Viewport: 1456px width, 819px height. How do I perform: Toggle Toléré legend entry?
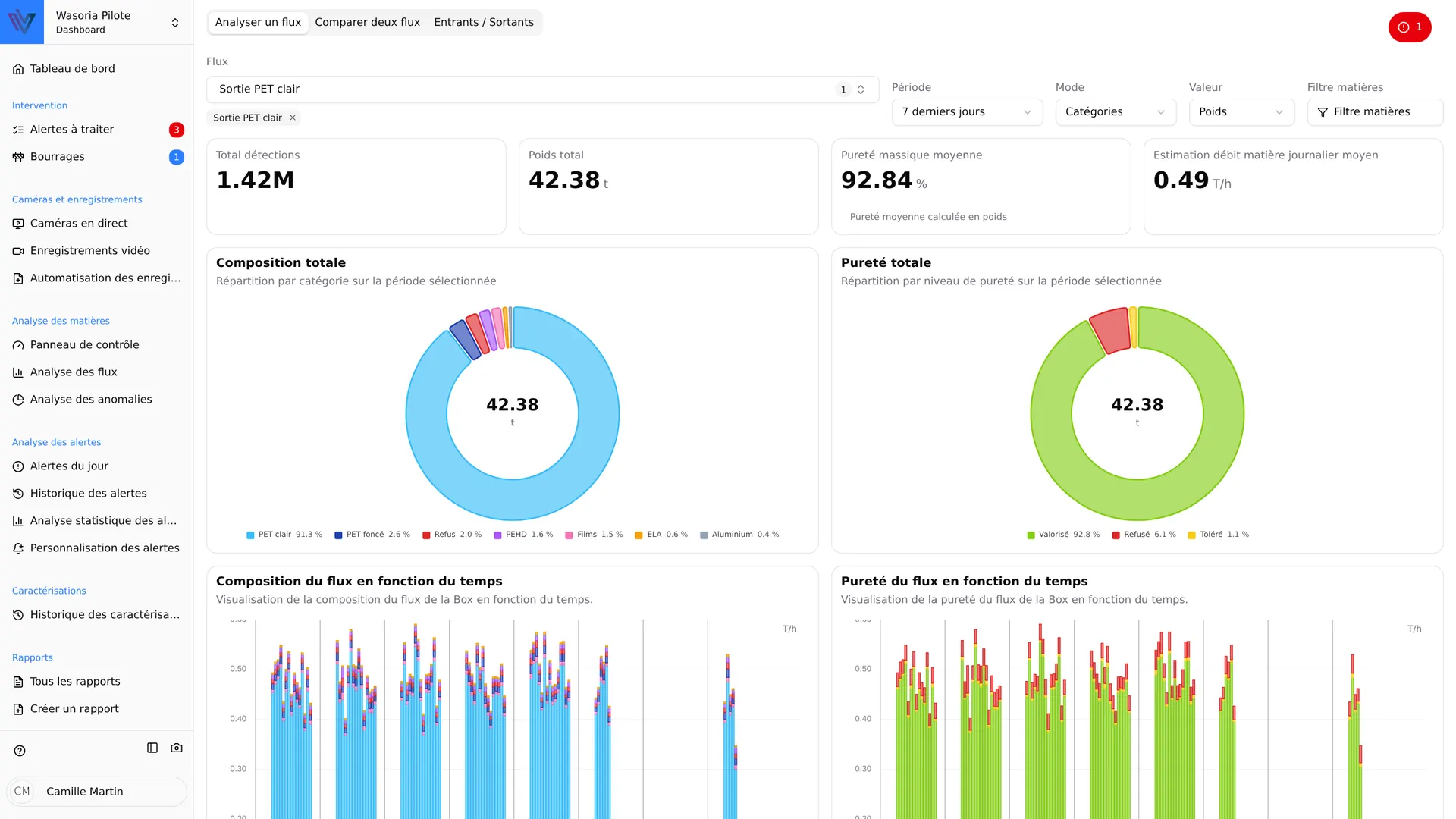(1219, 535)
